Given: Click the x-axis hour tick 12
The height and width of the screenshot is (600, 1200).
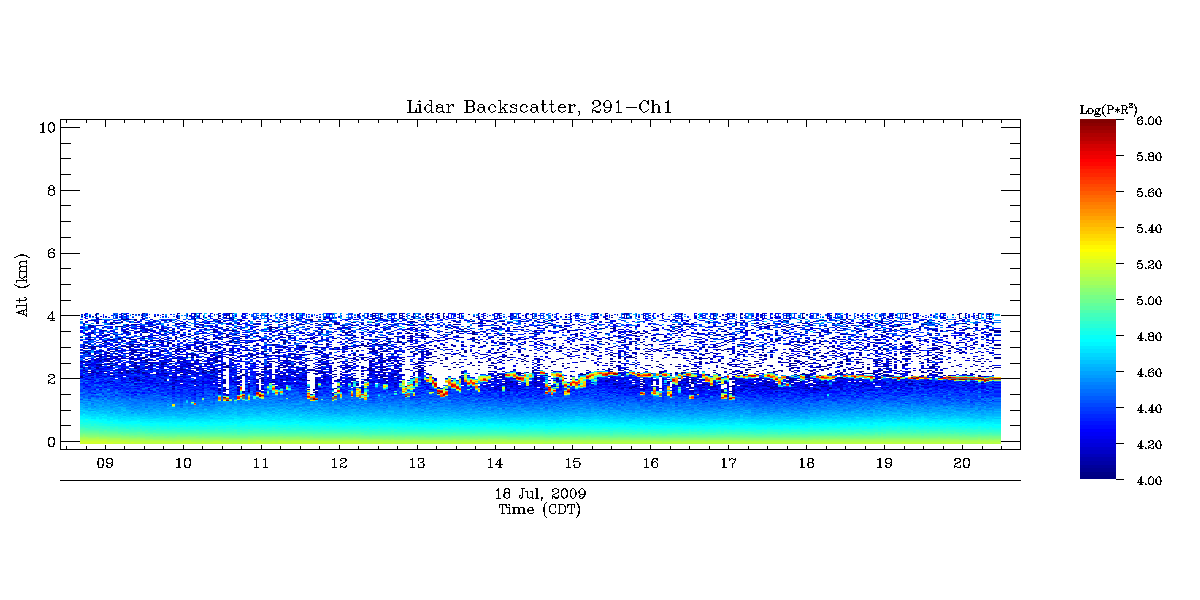Looking at the screenshot, I should click(339, 464).
